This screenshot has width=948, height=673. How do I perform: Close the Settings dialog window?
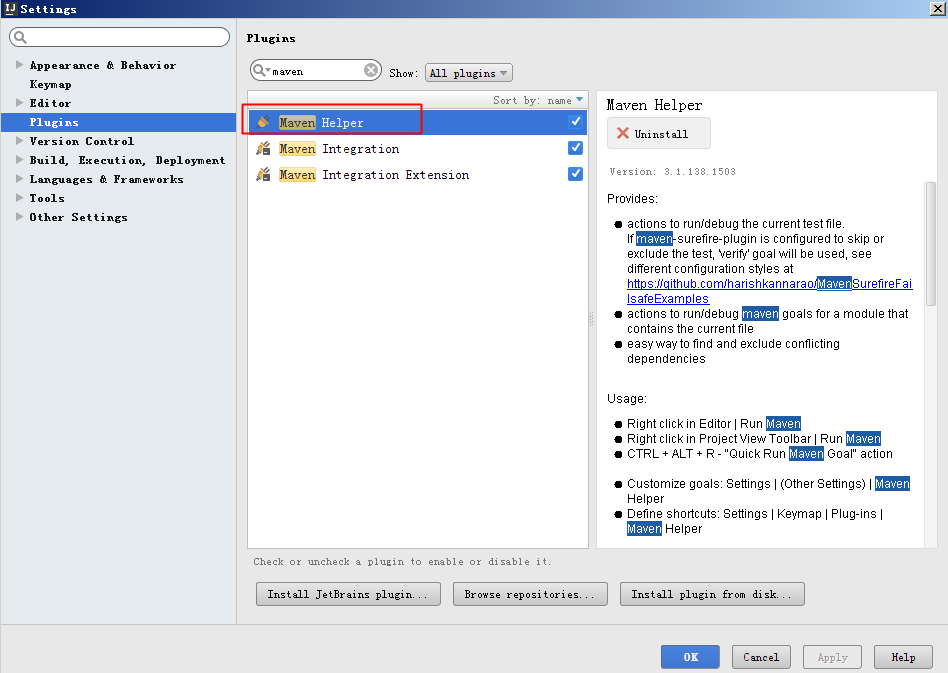tap(937, 8)
